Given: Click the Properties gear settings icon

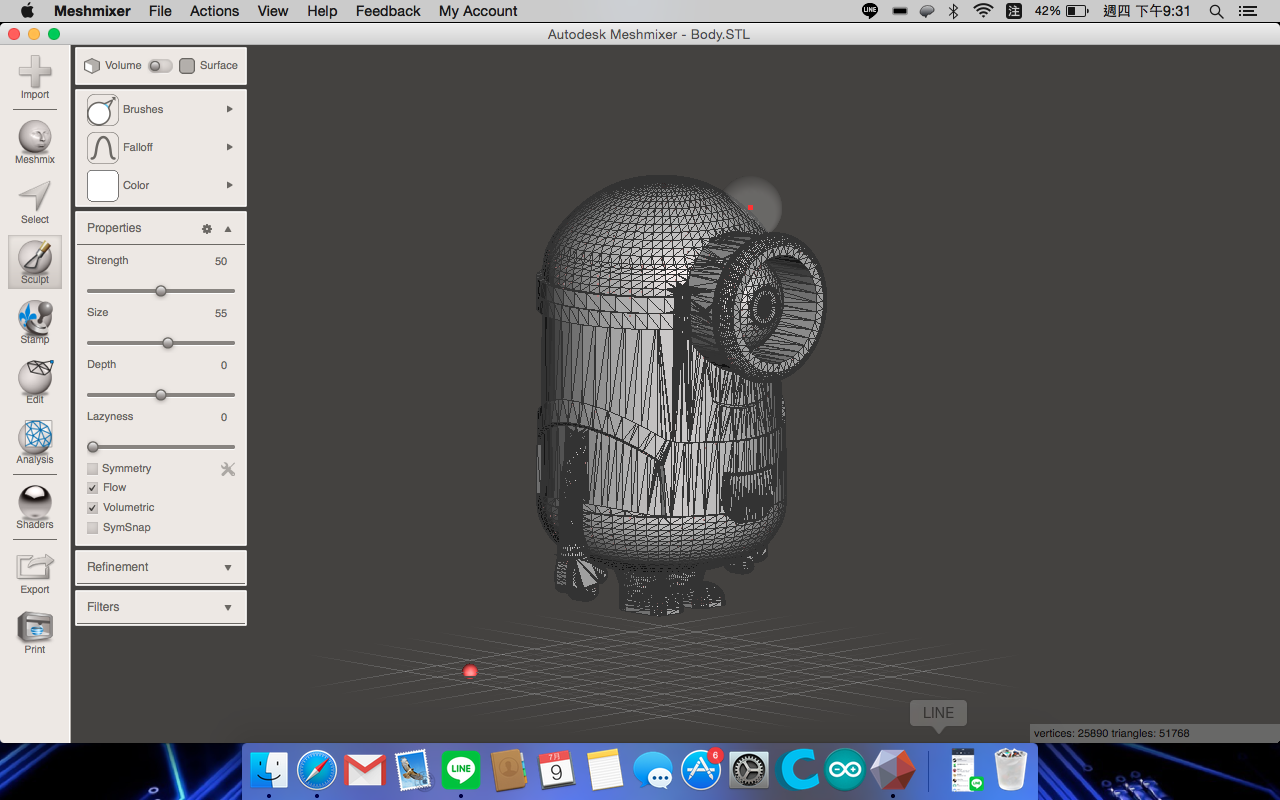Looking at the screenshot, I should 207,229.
